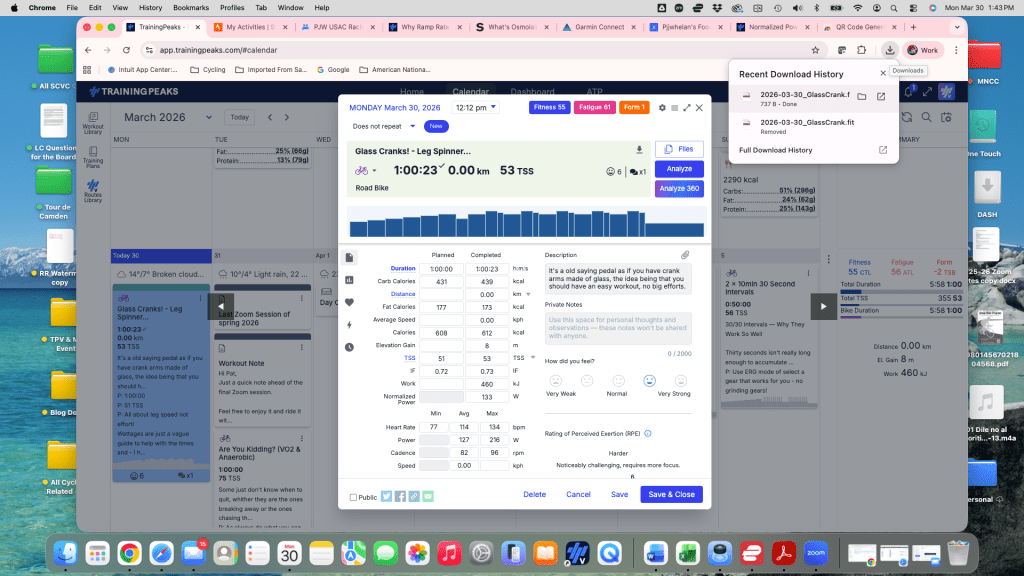Show GlassCrank file in Finder folder
The width and height of the screenshot is (1024, 576).
(862, 97)
